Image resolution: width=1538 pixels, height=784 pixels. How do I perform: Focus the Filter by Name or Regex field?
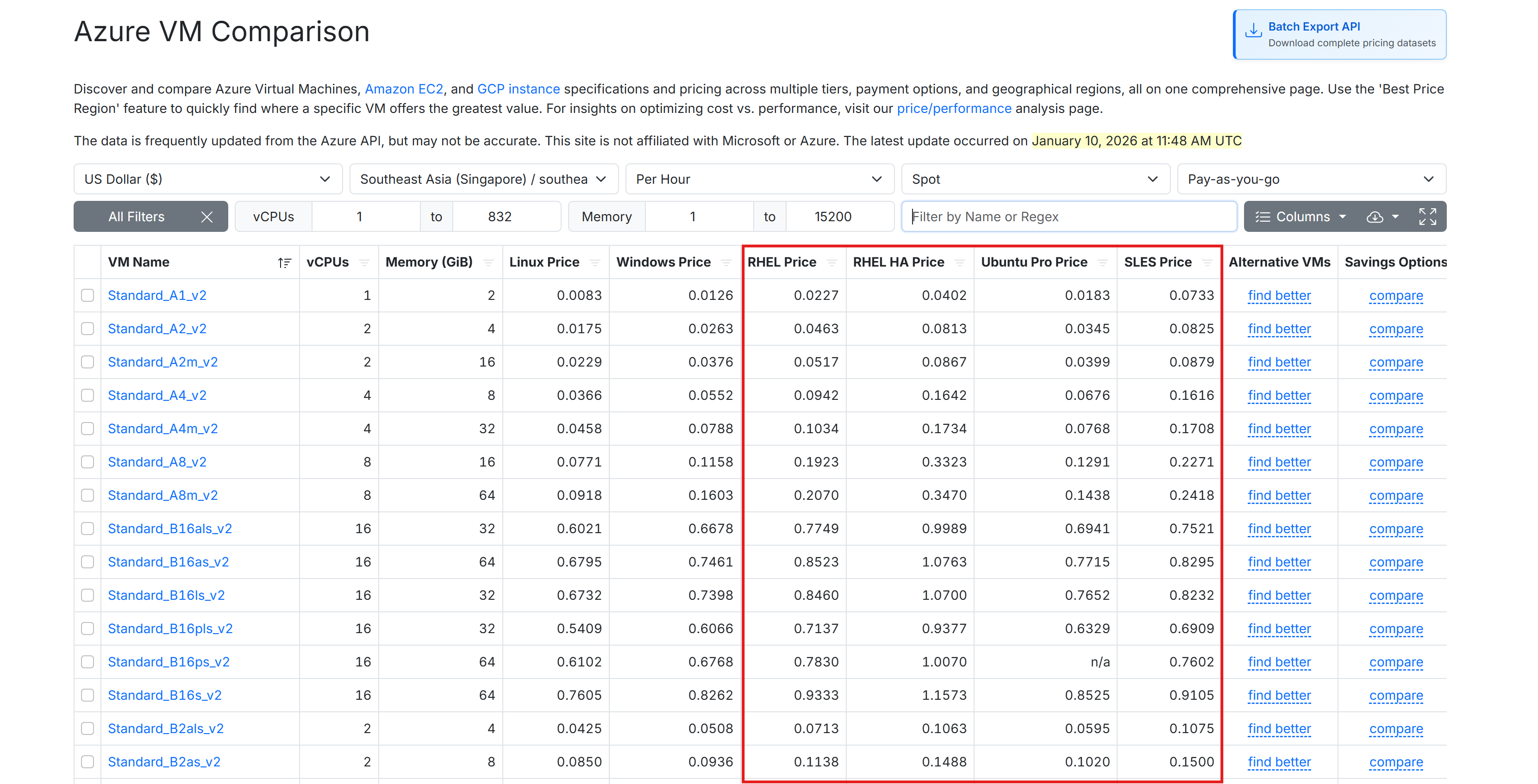point(1069,217)
